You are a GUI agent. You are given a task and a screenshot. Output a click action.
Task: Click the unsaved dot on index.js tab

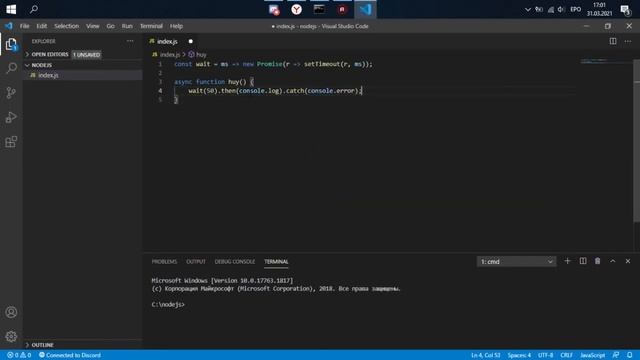(x=191, y=41)
